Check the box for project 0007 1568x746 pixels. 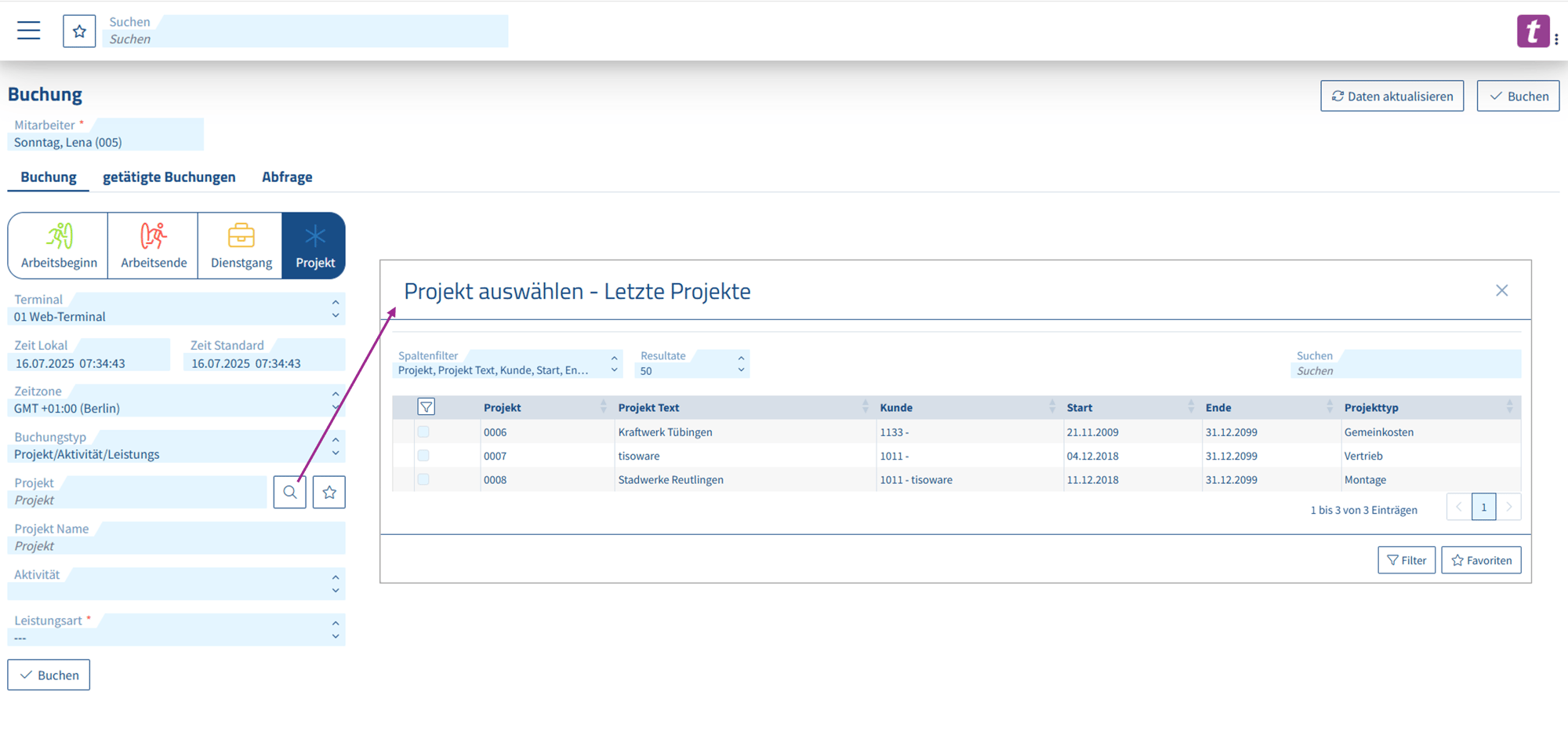pyautogui.click(x=423, y=456)
